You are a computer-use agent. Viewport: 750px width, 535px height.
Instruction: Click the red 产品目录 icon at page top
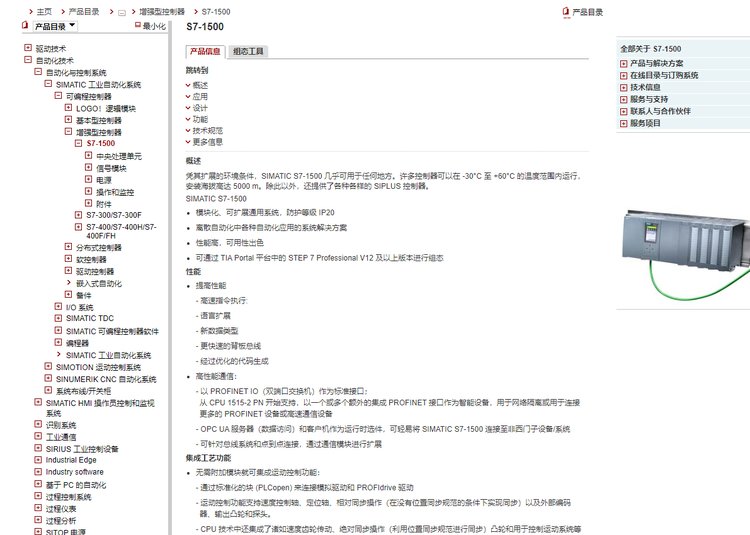[x=566, y=12]
